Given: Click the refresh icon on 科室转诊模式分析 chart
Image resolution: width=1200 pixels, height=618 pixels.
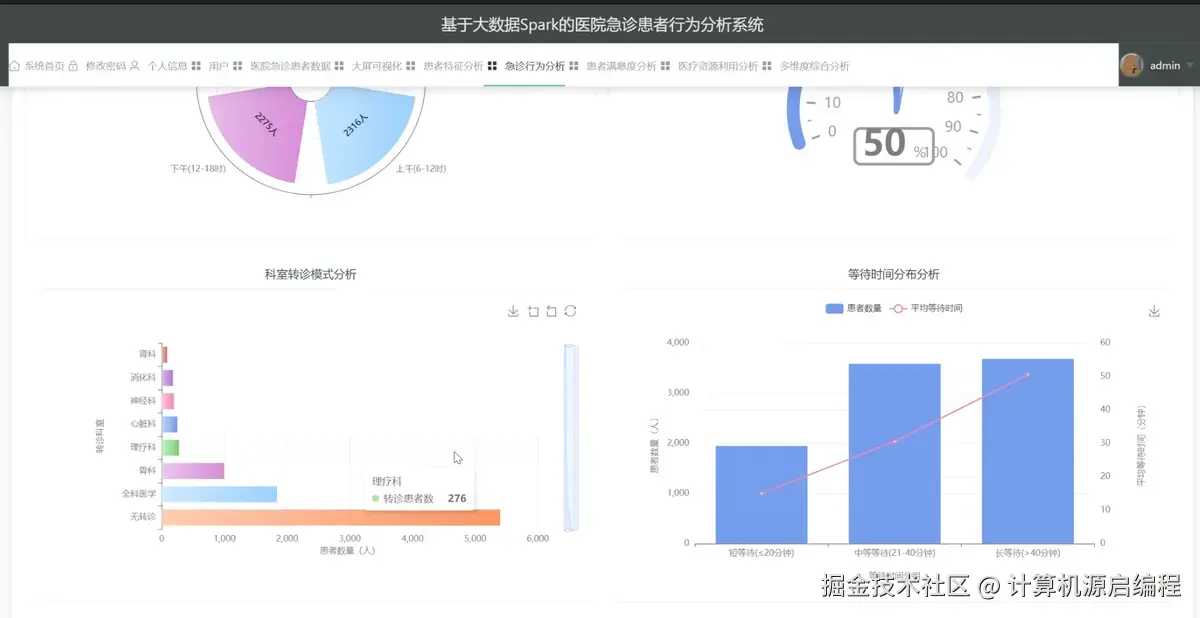Looking at the screenshot, I should coord(570,310).
